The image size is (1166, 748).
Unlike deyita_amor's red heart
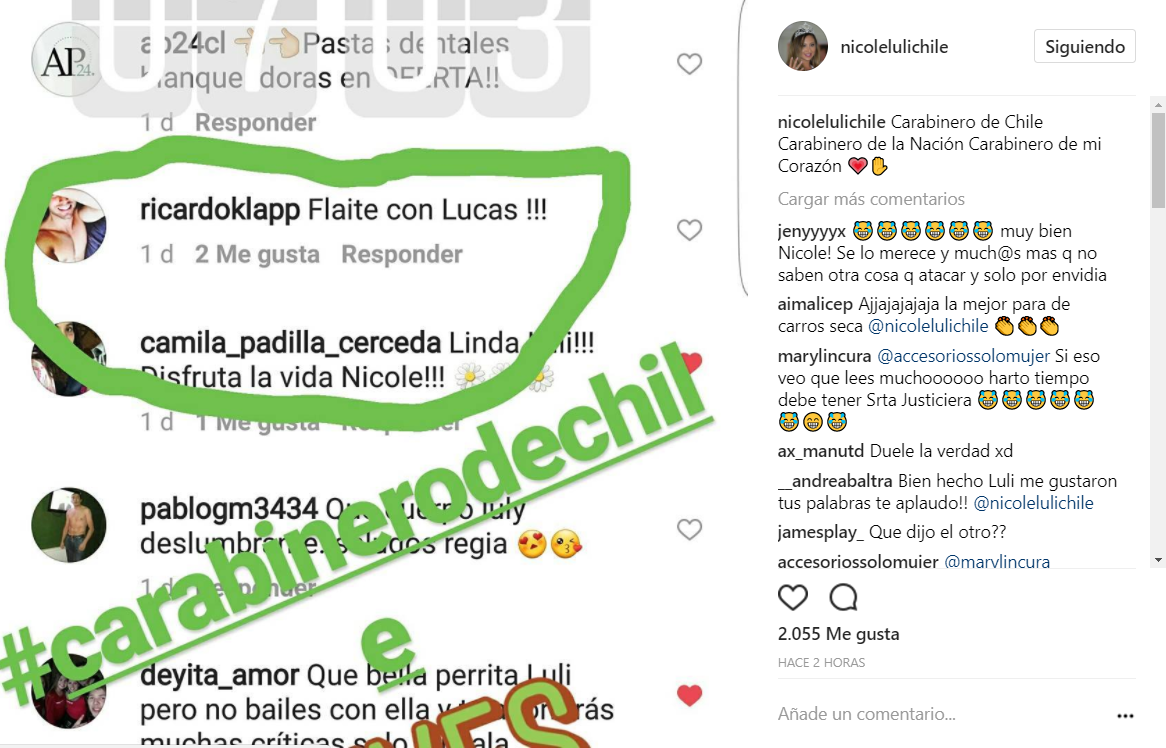click(689, 695)
